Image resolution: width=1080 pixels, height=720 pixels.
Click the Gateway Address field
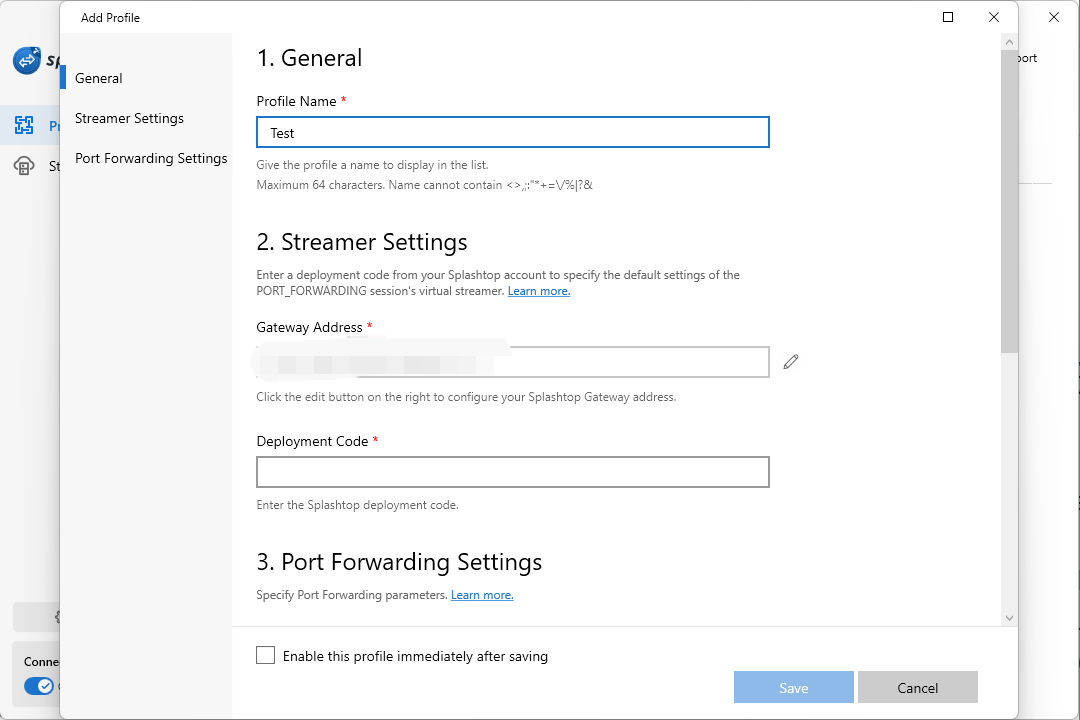pos(512,362)
